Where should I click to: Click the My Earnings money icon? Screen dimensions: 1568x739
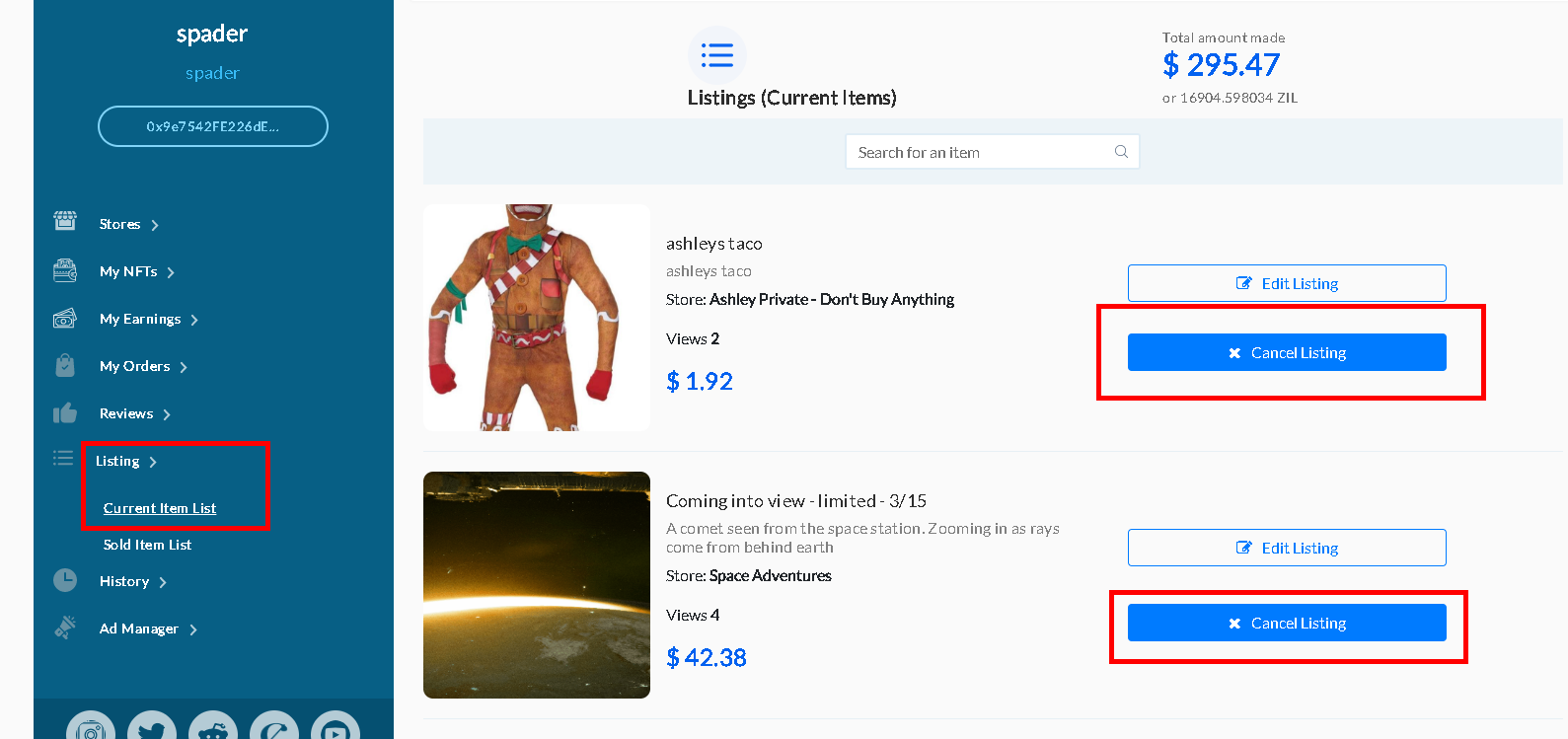(65, 318)
